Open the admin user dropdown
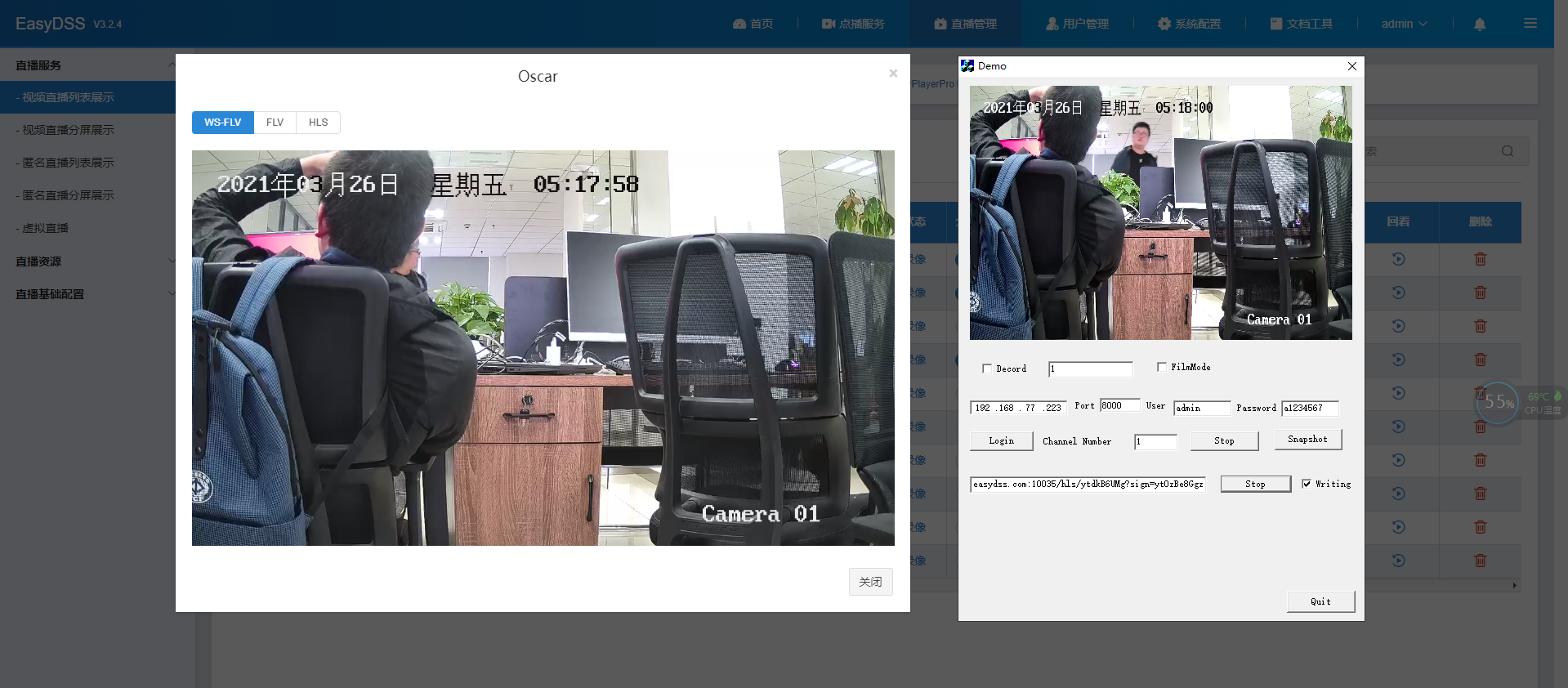This screenshot has height=688, width=1568. point(1404,24)
